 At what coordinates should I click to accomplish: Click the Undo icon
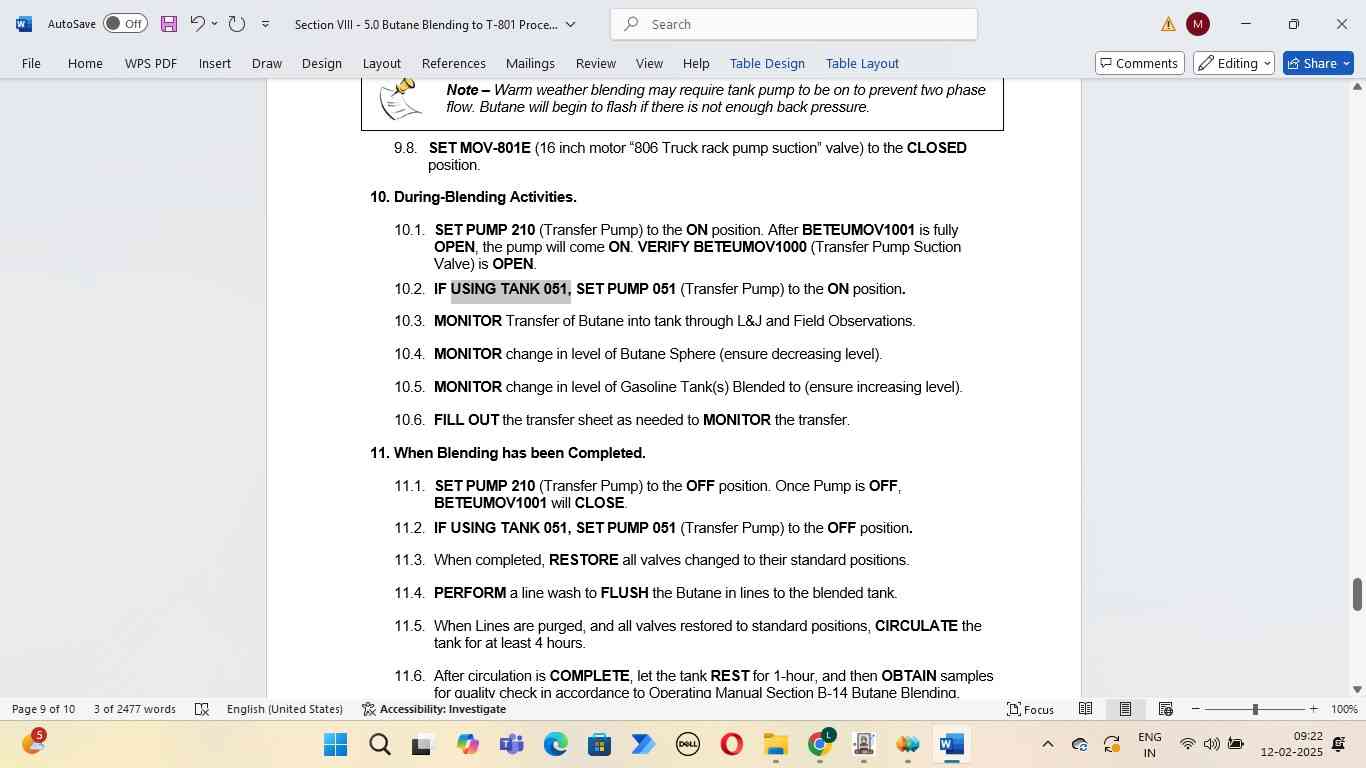(198, 24)
